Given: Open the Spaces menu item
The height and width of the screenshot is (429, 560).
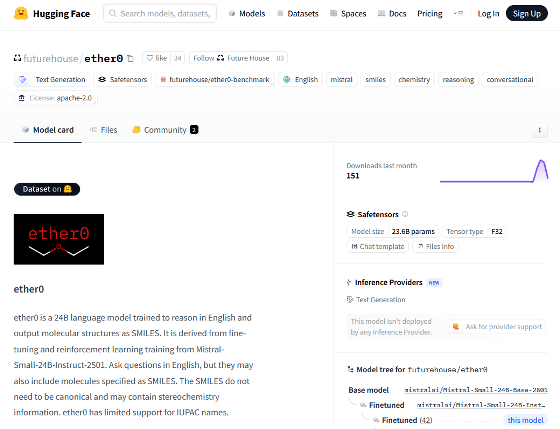Looking at the screenshot, I should coord(348,14).
